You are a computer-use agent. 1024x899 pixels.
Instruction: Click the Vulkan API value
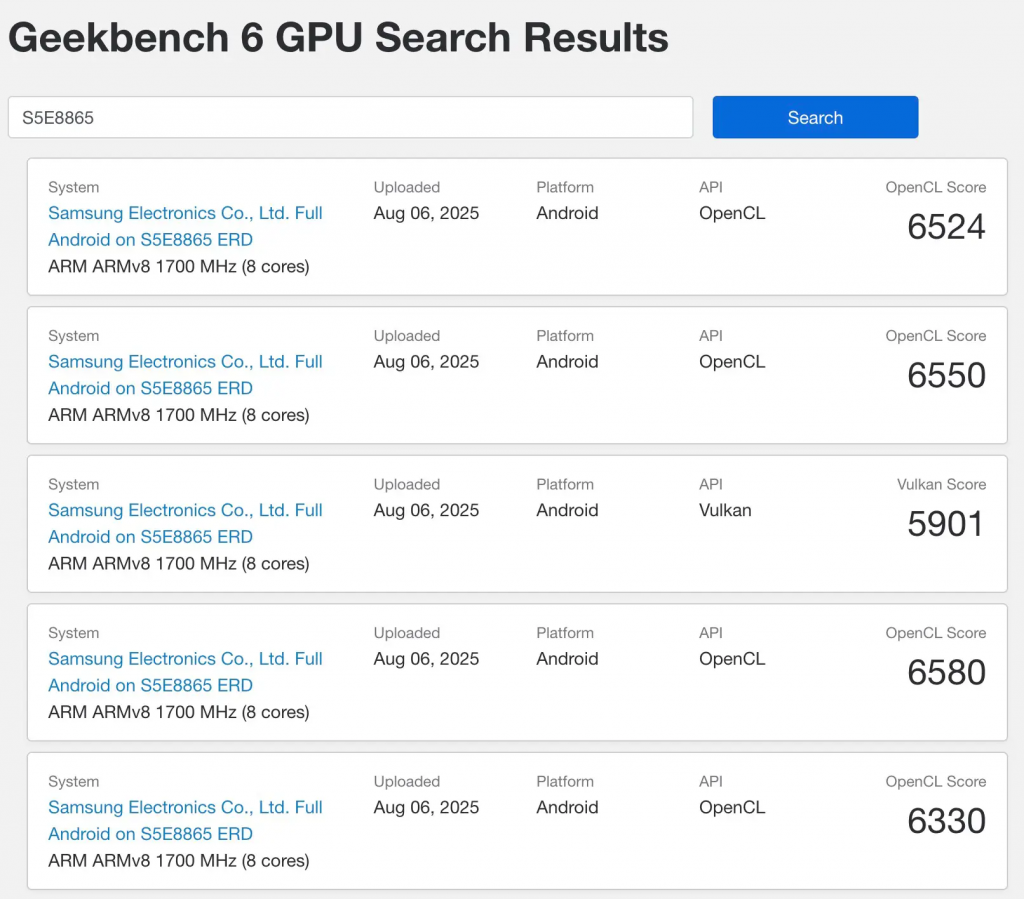tap(725, 510)
